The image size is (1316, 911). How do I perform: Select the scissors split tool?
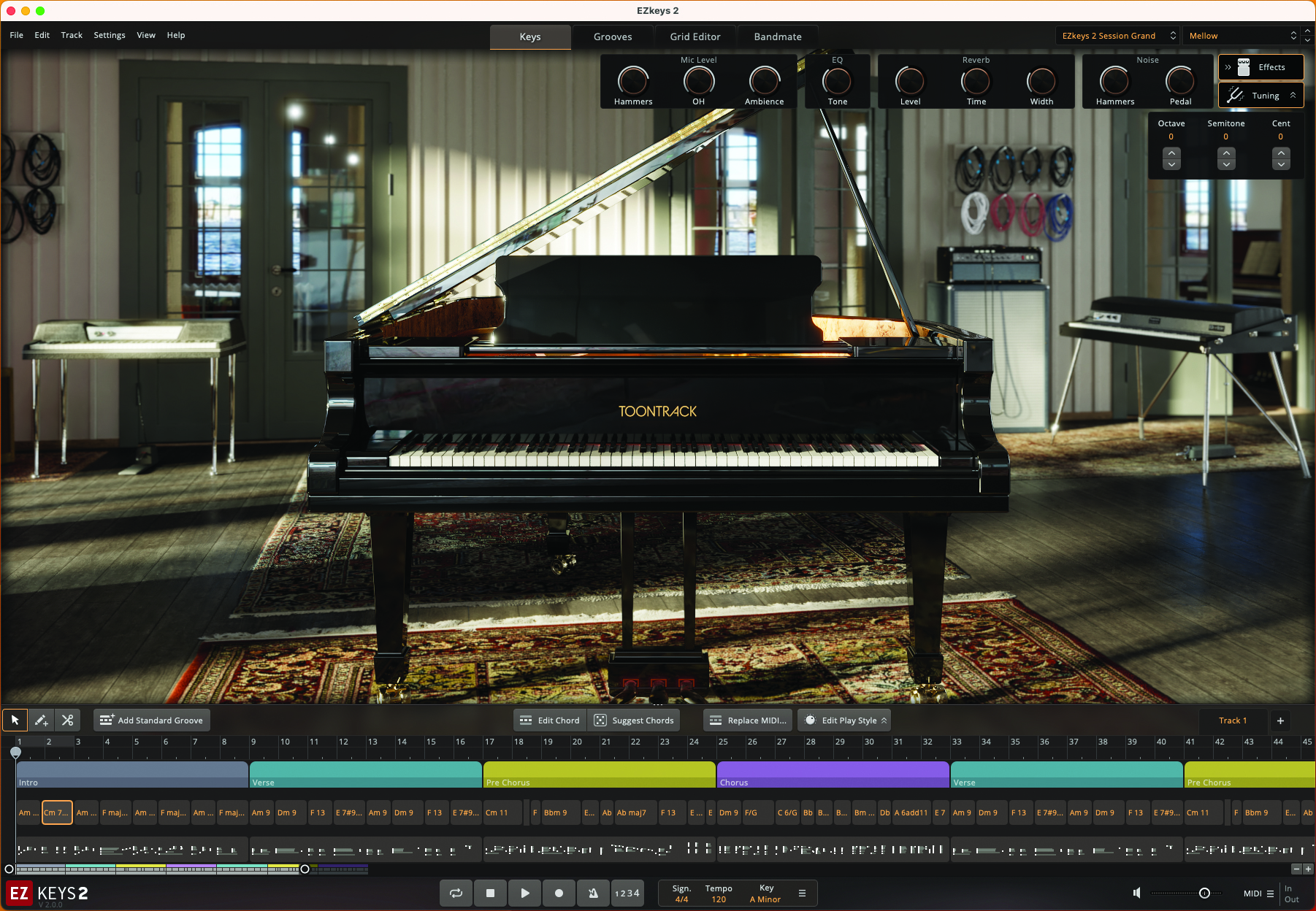[x=67, y=720]
